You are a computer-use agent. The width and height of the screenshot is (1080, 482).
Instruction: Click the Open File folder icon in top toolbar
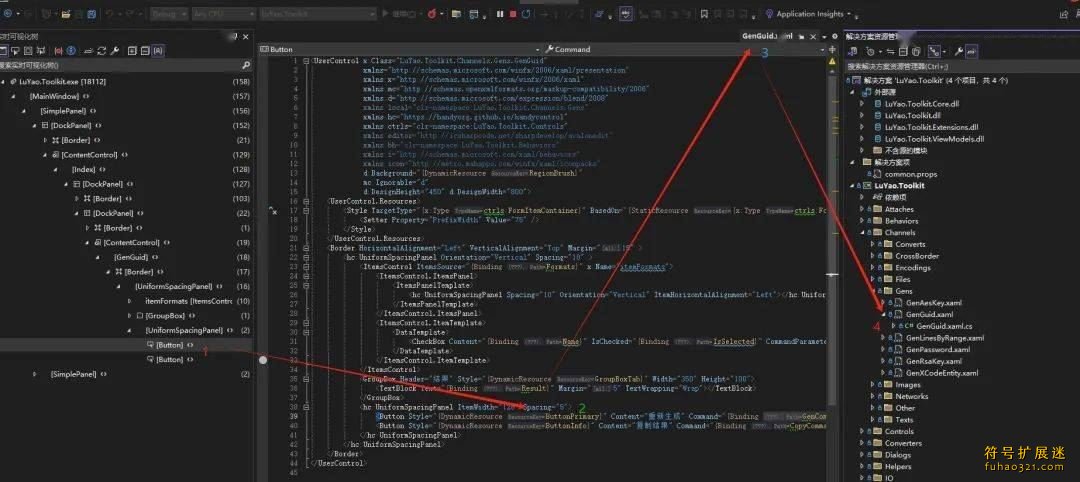pos(65,14)
